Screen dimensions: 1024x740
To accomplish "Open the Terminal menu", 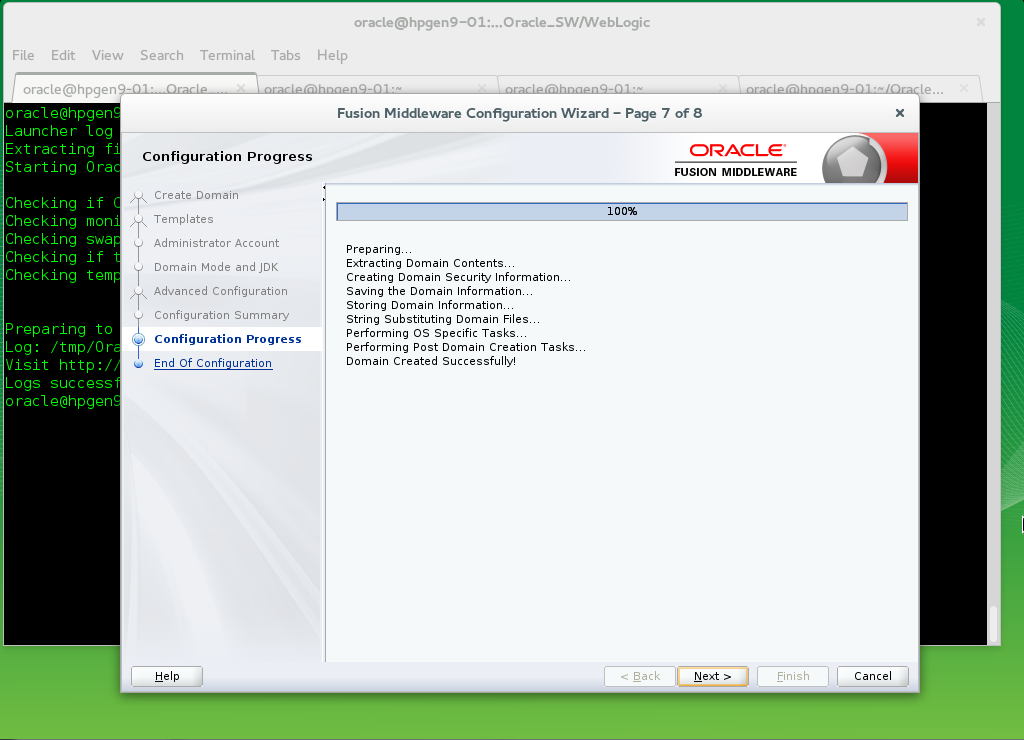I will (227, 55).
